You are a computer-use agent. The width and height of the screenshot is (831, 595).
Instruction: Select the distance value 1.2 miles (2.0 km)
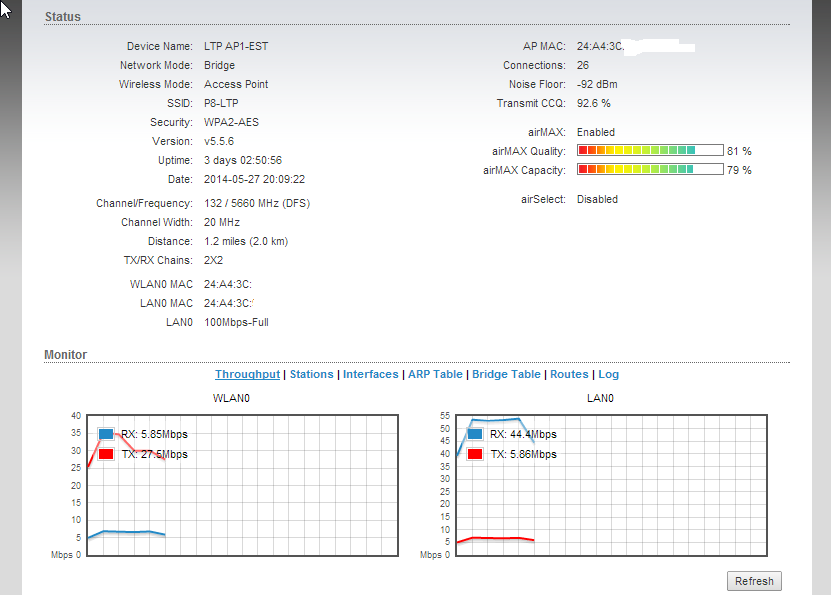(246, 242)
